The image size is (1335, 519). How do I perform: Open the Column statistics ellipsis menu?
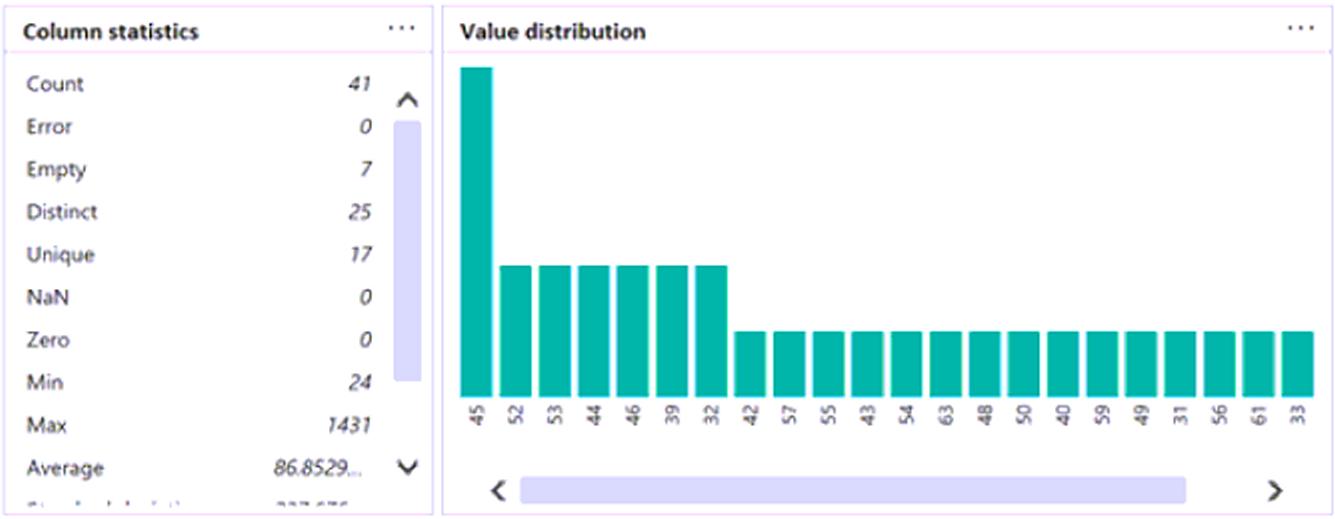point(401,29)
